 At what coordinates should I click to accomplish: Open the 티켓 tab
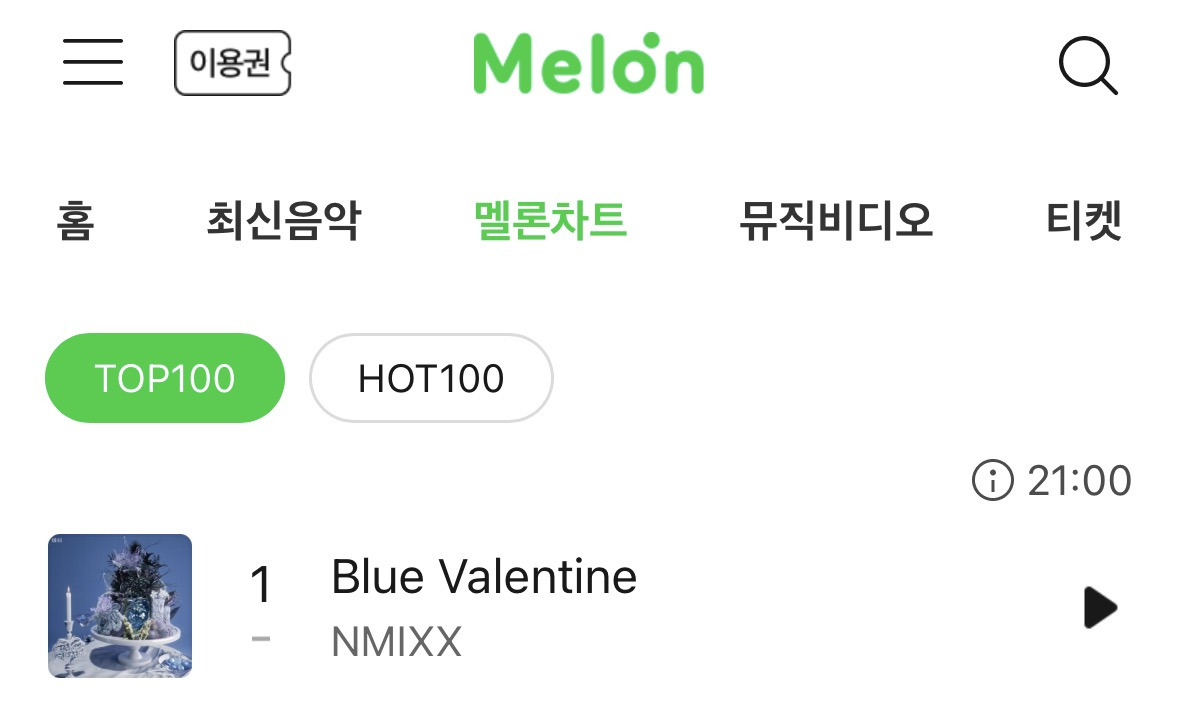[x=1084, y=221]
